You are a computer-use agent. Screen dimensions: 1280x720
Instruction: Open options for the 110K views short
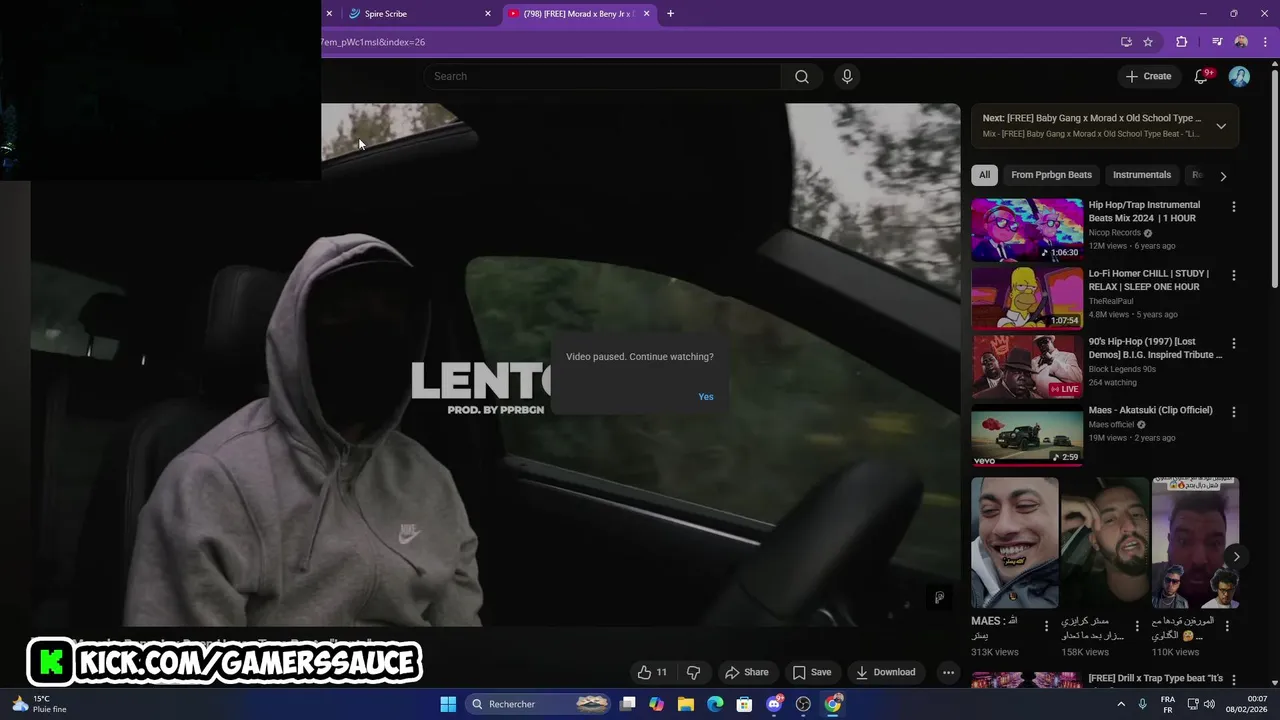pos(1228,626)
